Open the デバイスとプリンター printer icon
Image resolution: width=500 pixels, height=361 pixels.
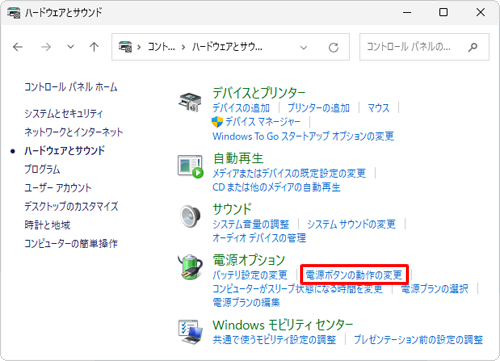(x=190, y=102)
